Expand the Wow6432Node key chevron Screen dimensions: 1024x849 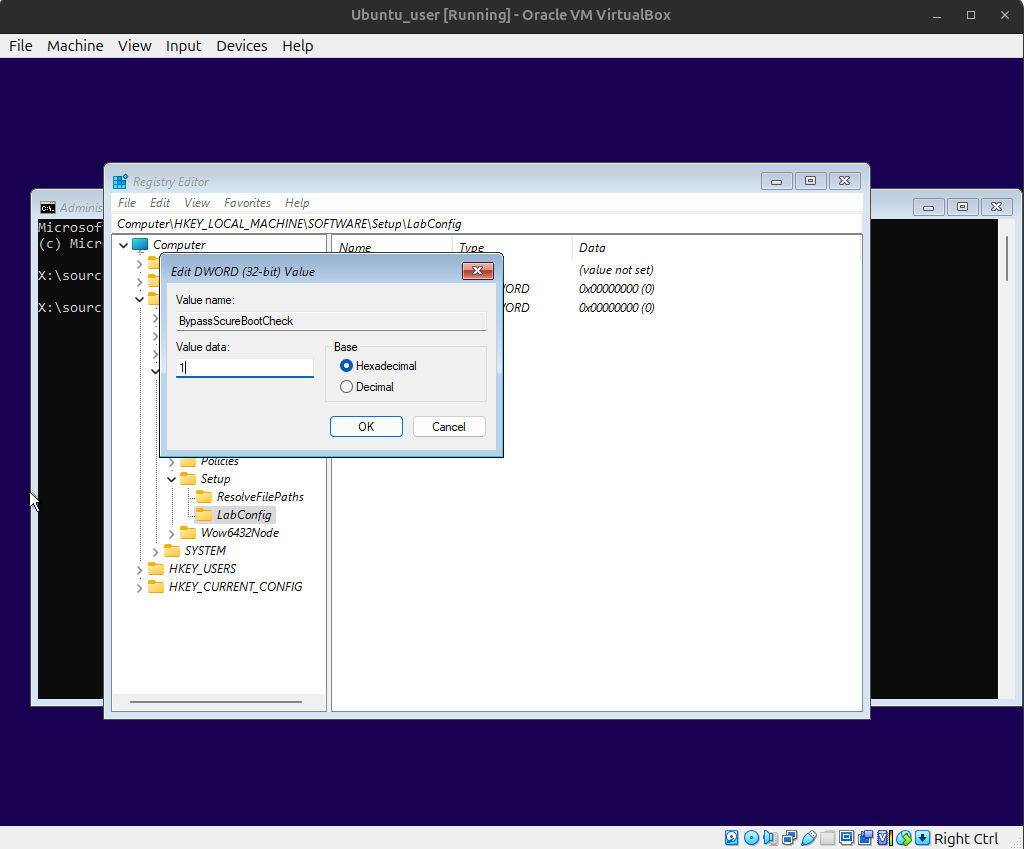172,534
